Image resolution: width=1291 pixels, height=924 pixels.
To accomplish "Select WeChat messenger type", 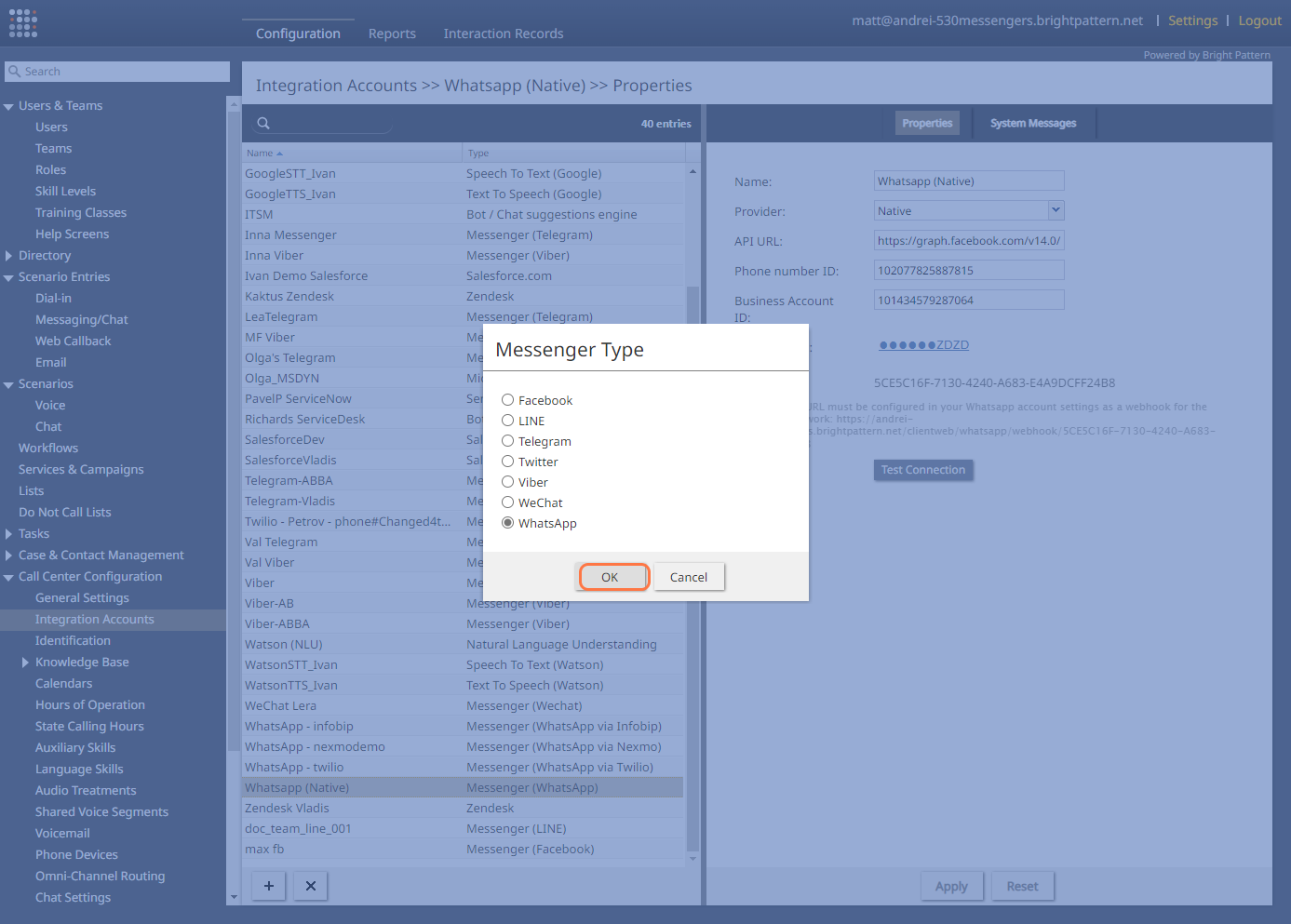I will [507, 502].
